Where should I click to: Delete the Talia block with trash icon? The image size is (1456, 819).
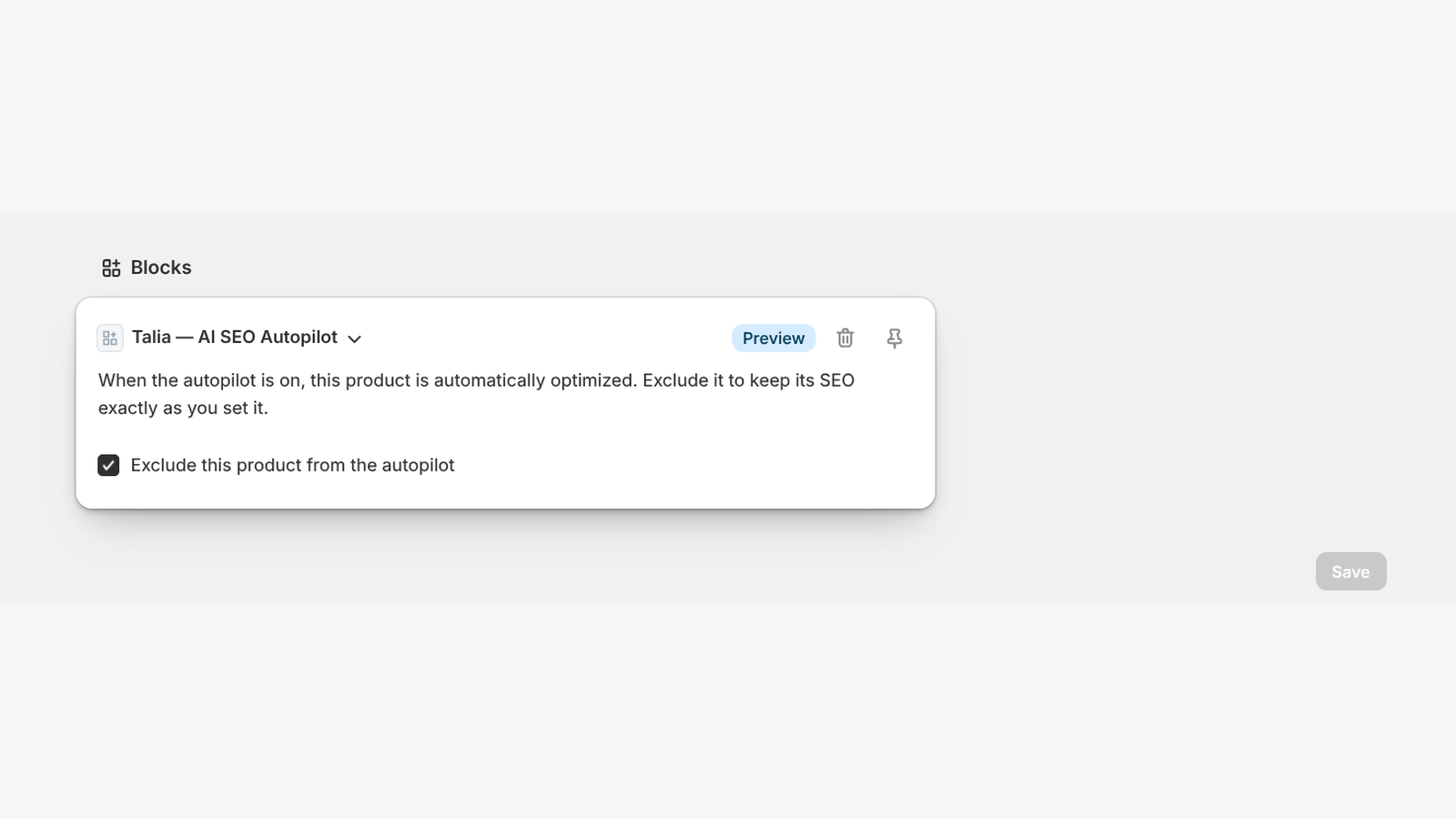click(845, 339)
